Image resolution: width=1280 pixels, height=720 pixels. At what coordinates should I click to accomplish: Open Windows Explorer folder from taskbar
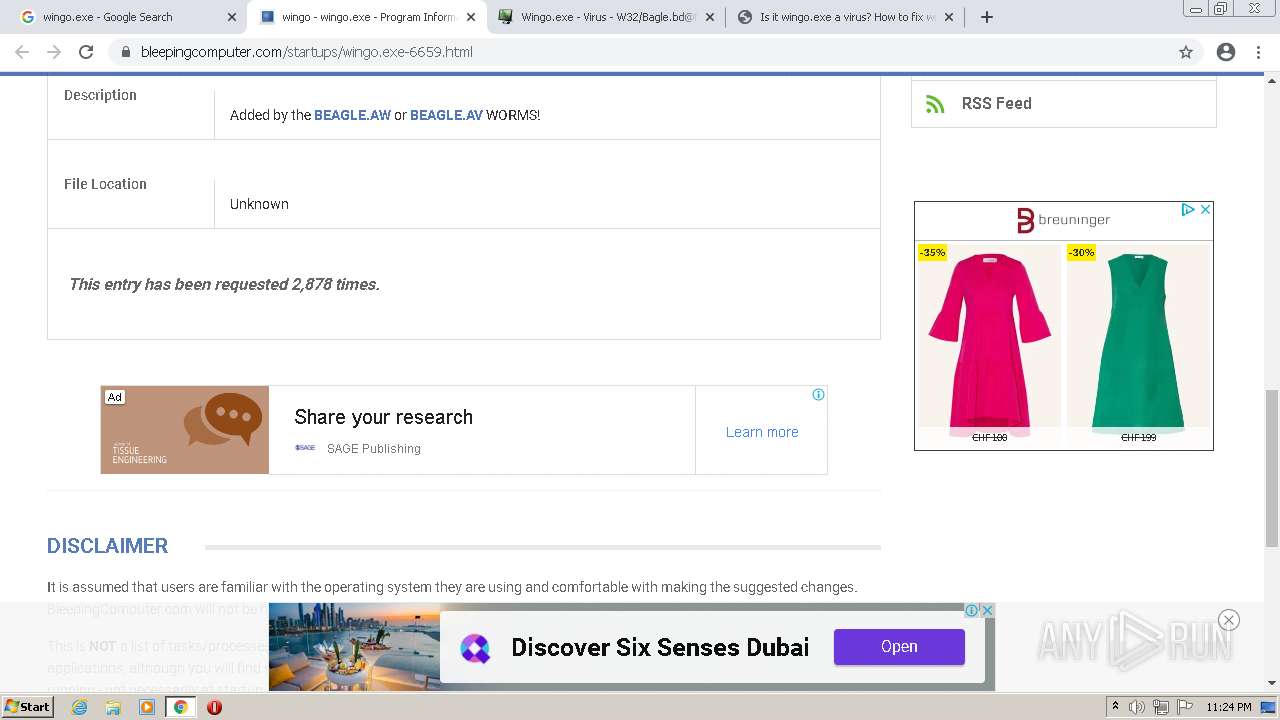(x=113, y=707)
